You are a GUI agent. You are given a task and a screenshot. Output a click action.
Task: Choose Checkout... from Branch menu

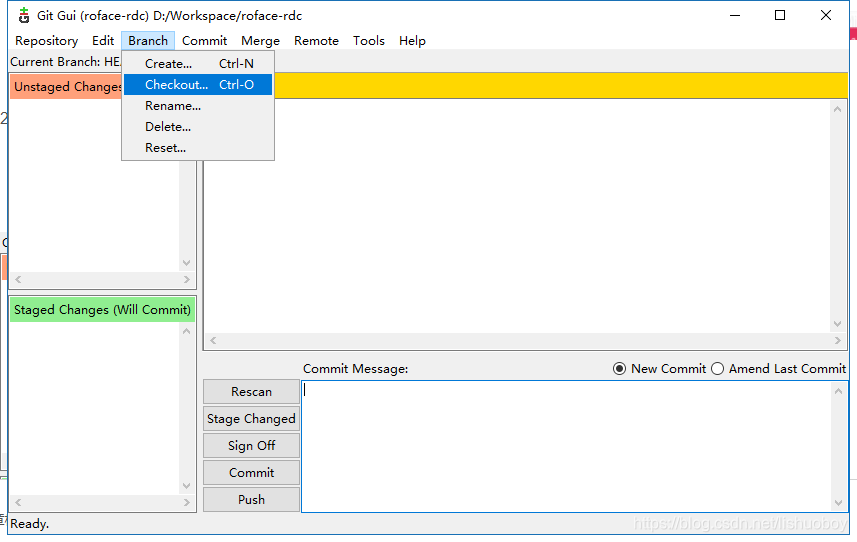pos(198,85)
